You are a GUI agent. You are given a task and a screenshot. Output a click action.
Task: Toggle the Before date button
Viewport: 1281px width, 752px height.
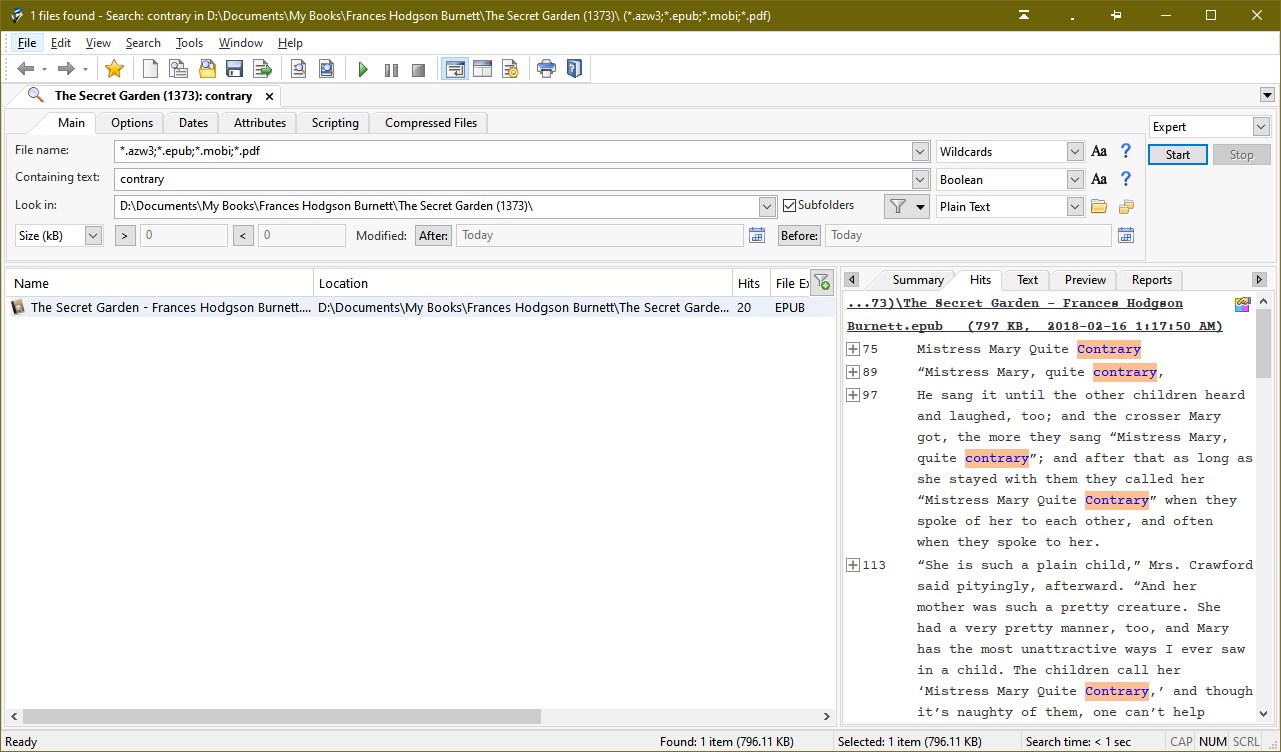(x=800, y=235)
